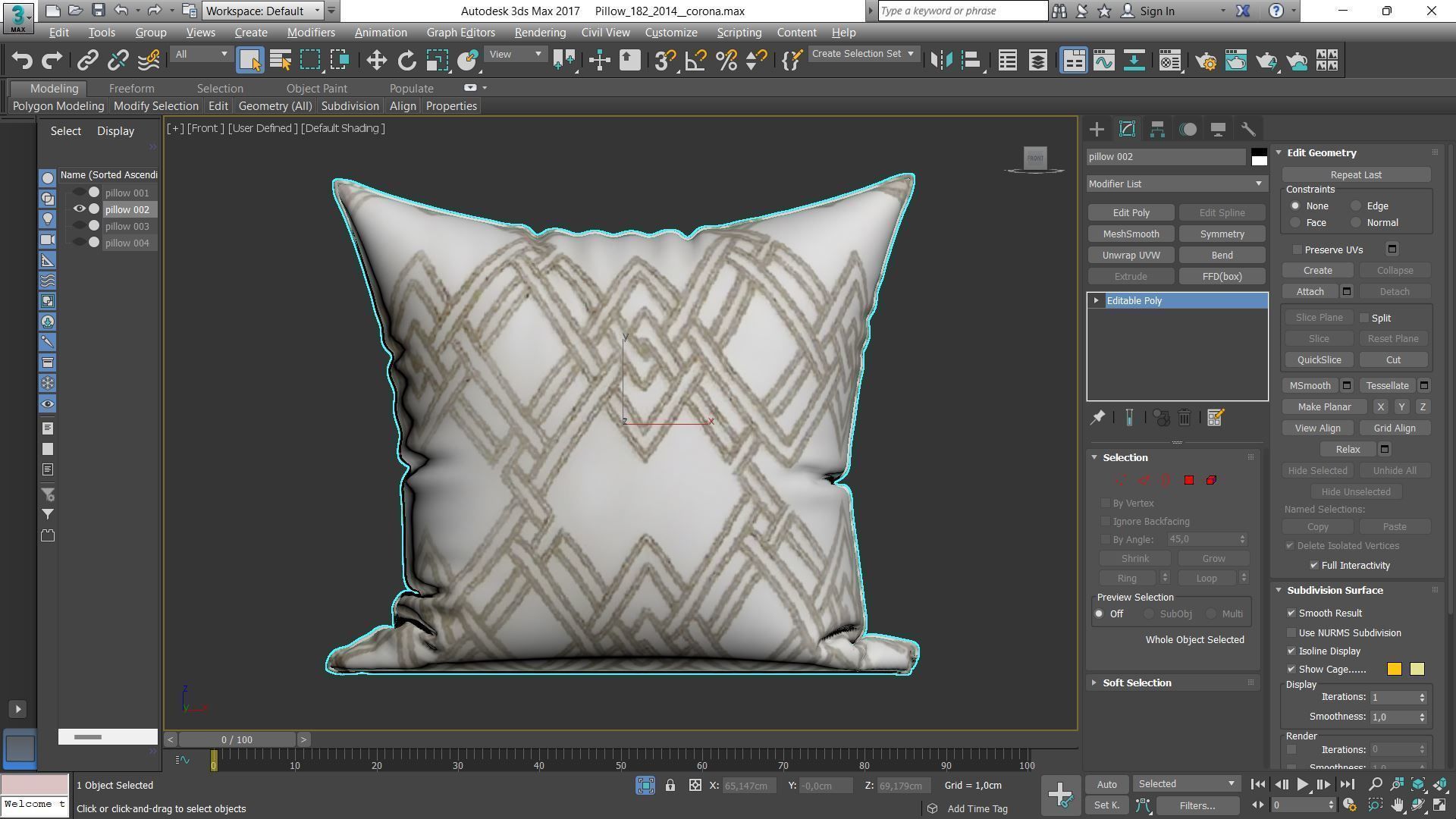Choose the Select Object tool
Image resolution: width=1456 pixels, height=819 pixels.
pos(249,60)
